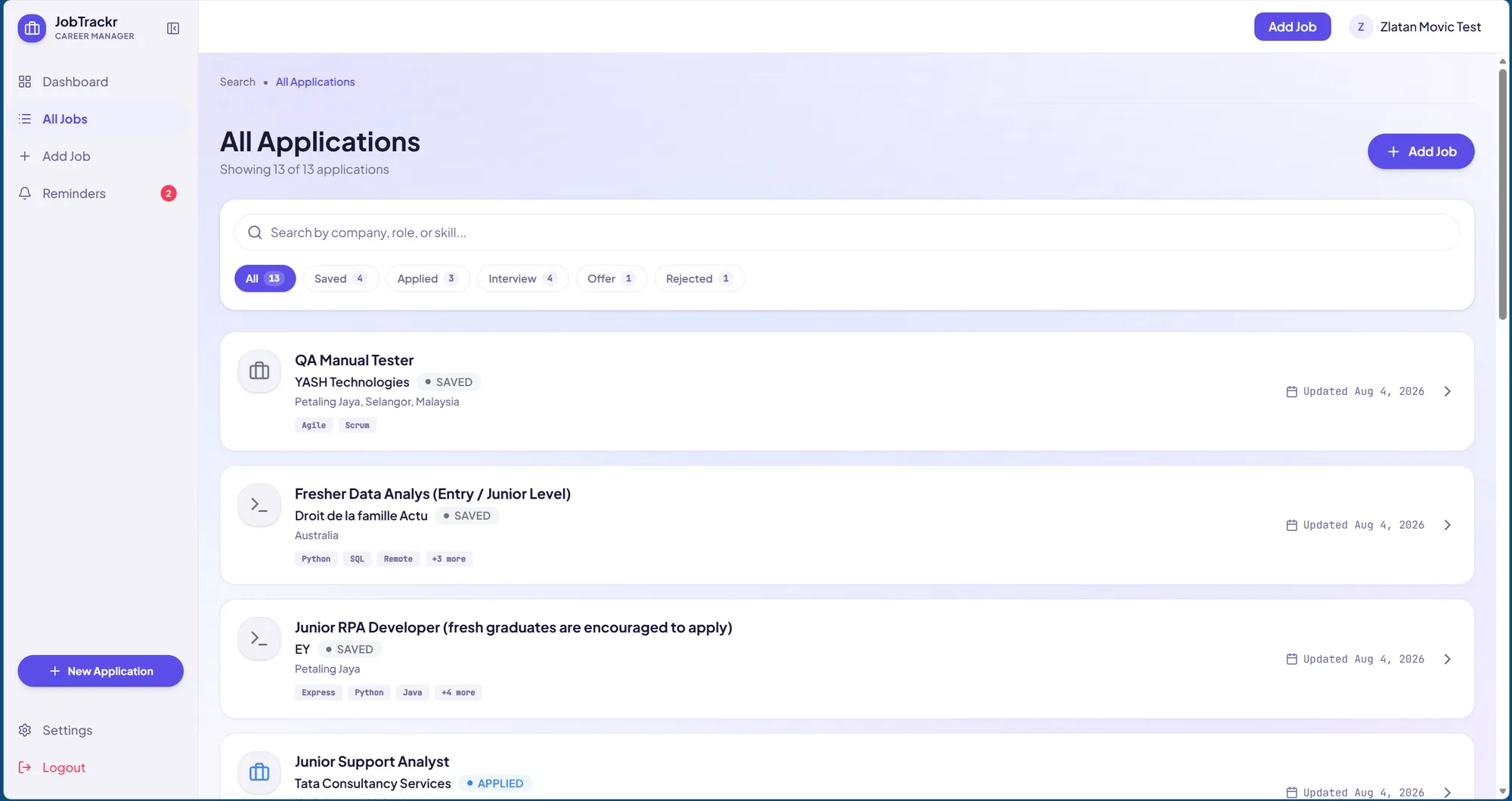This screenshot has height=801, width=1512.
Task: Click calendar icon on Fresher Data Analys row
Action: pos(1292,525)
